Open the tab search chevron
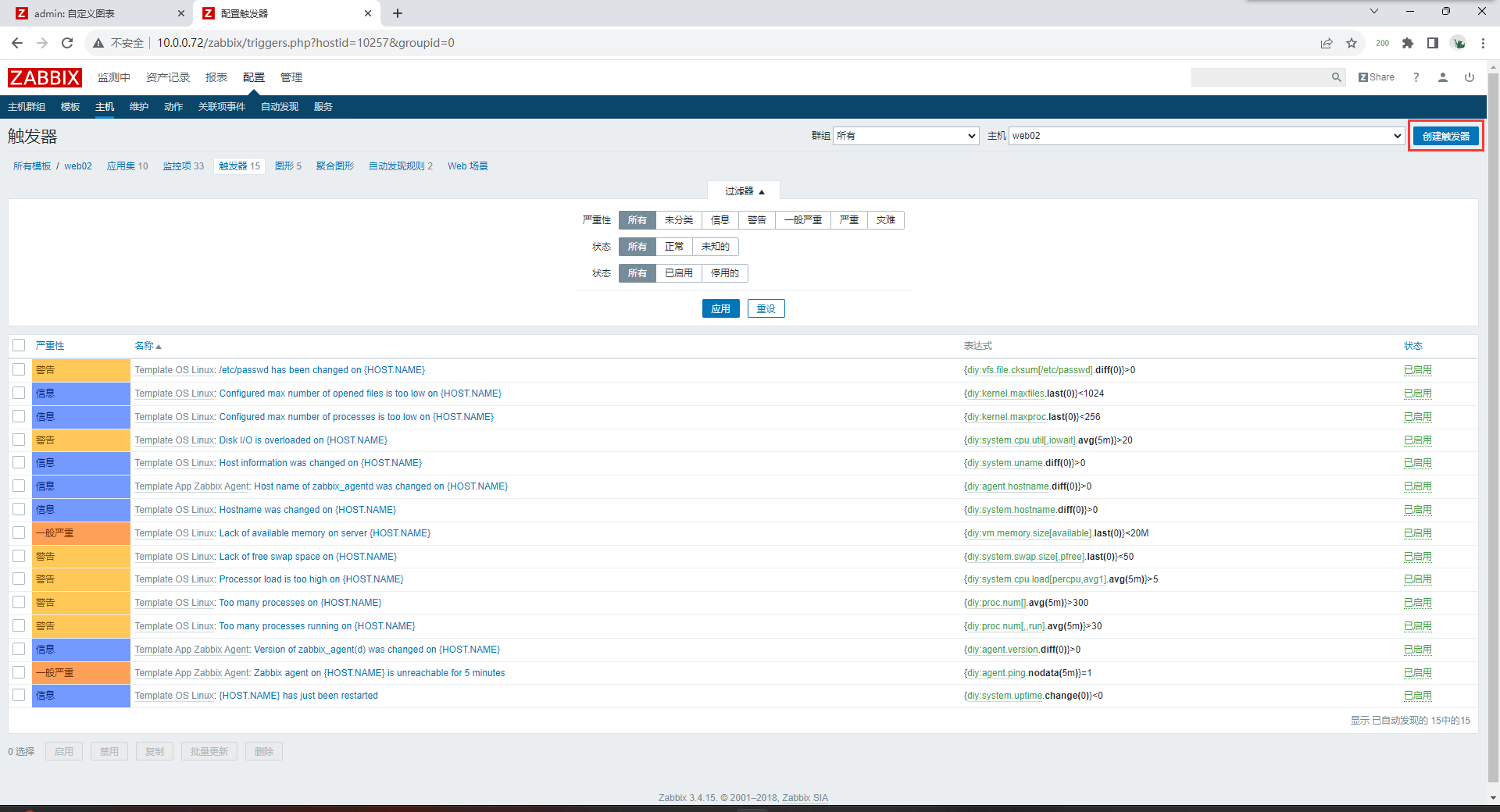 (x=1374, y=11)
